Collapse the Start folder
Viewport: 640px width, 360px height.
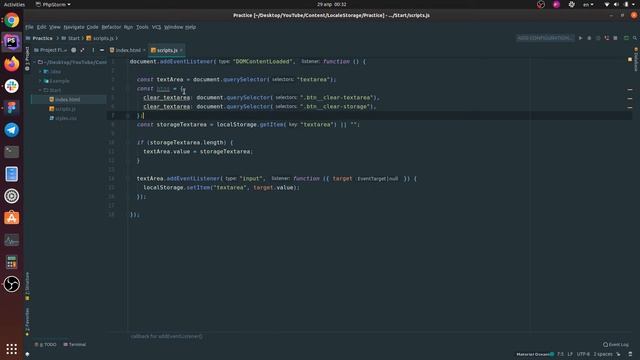point(40,90)
